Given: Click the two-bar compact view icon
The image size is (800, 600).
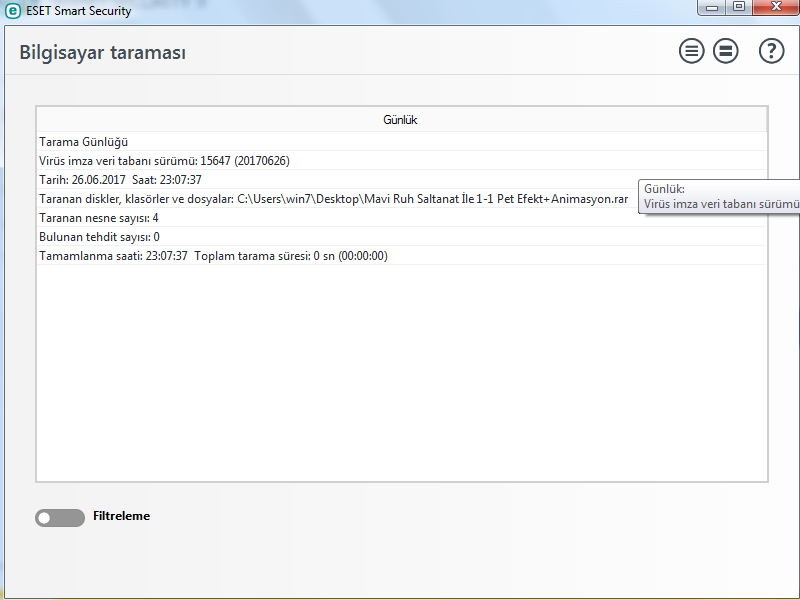Looking at the screenshot, I should click(x=725, y=51).
